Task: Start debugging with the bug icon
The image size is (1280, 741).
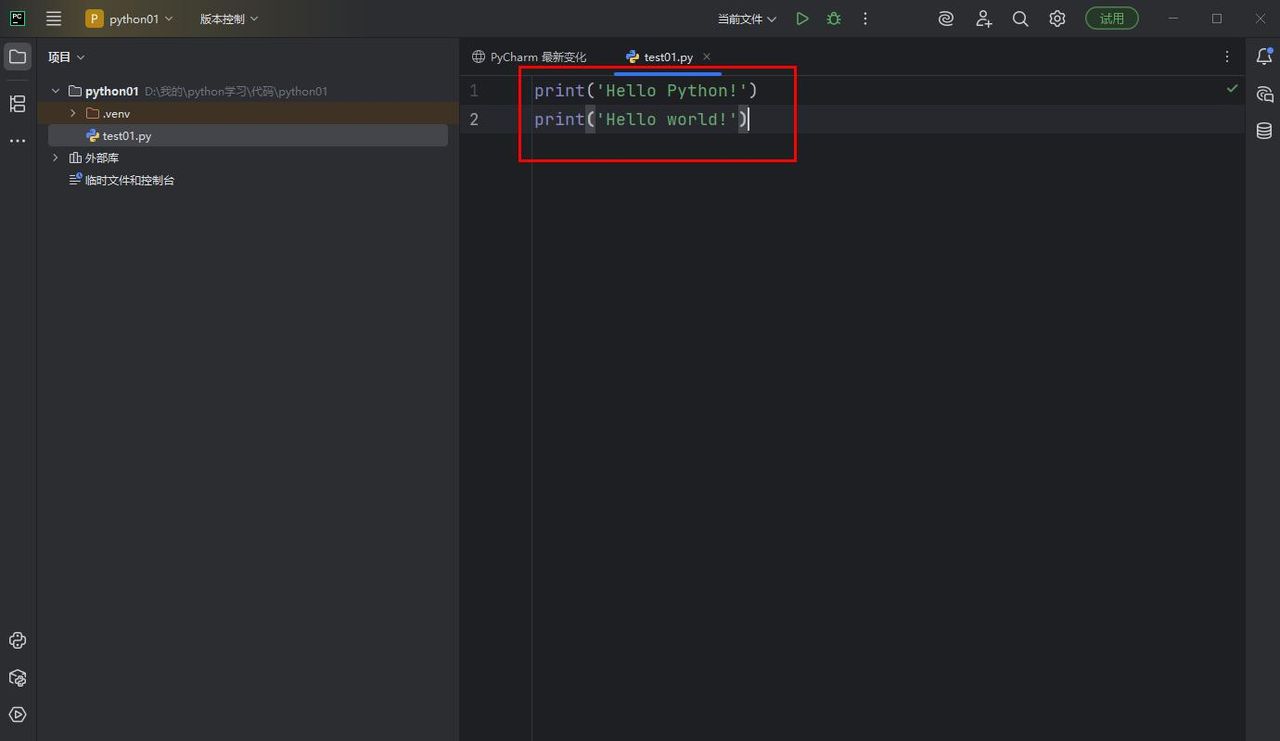Action: [x=833, y=19]
